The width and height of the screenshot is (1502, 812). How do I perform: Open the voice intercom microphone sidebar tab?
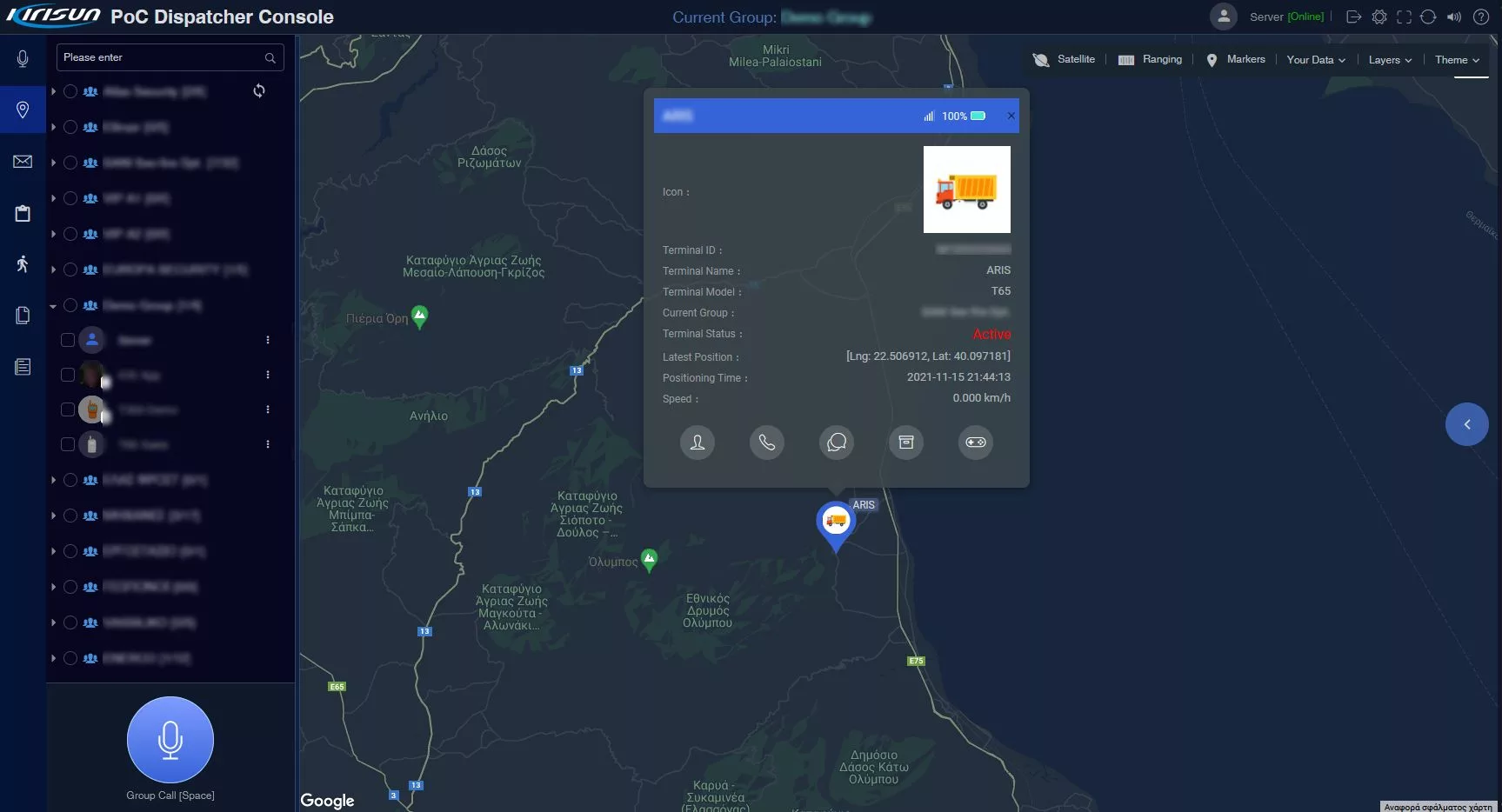point(23,58)
